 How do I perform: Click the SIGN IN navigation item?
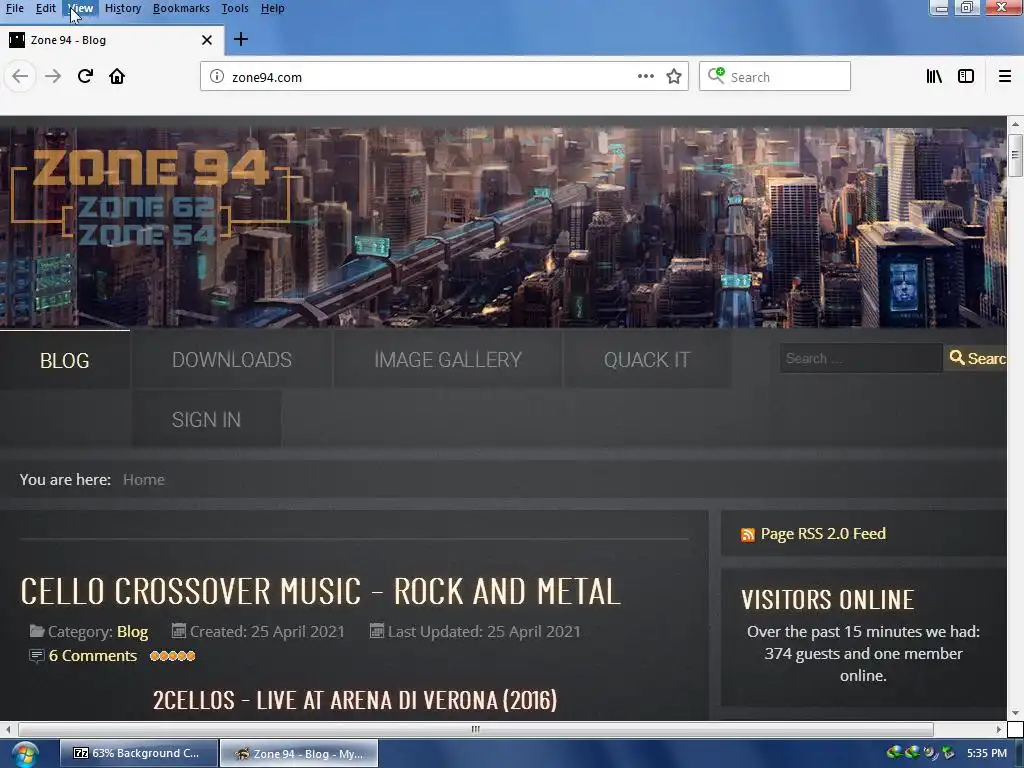point(206,419)
